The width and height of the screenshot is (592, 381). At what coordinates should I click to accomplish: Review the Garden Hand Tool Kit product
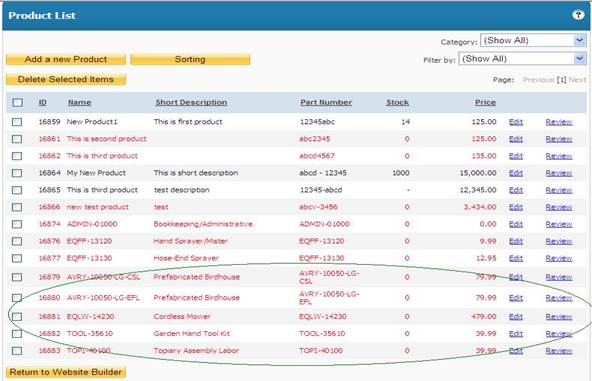[559, 334]
